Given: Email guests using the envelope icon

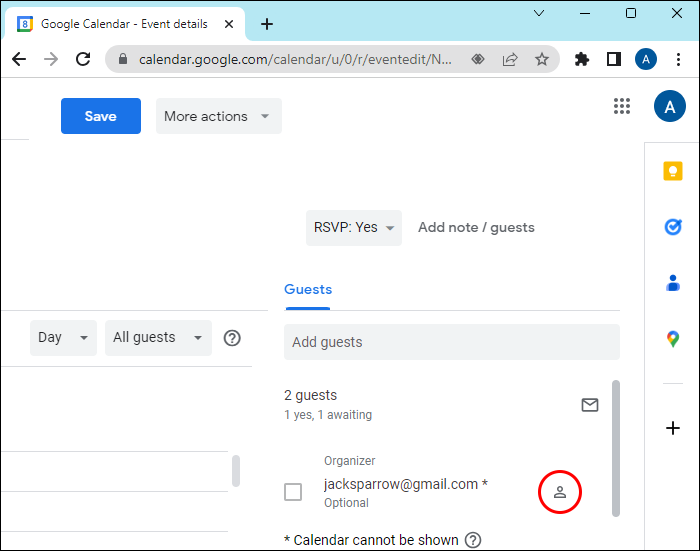Looking at the screenshot, I should 590,405.
